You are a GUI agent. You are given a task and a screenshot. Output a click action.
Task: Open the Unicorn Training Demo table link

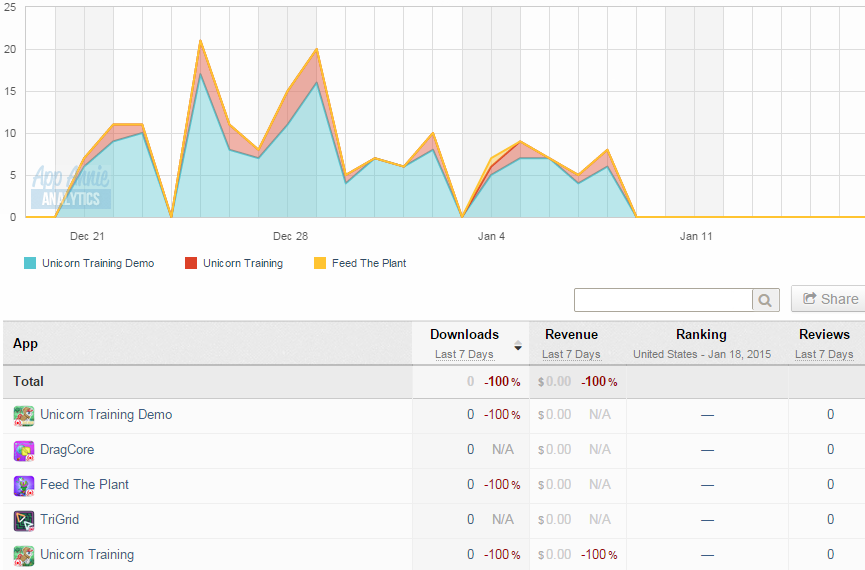106,414
